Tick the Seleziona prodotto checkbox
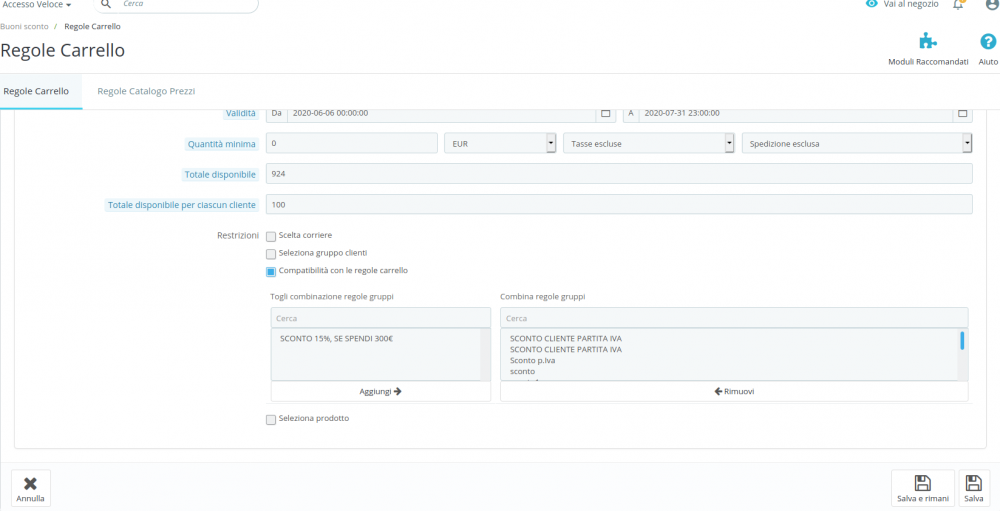Image resolution: width=1000 pixels, height=511 pixels. [271, 420]
